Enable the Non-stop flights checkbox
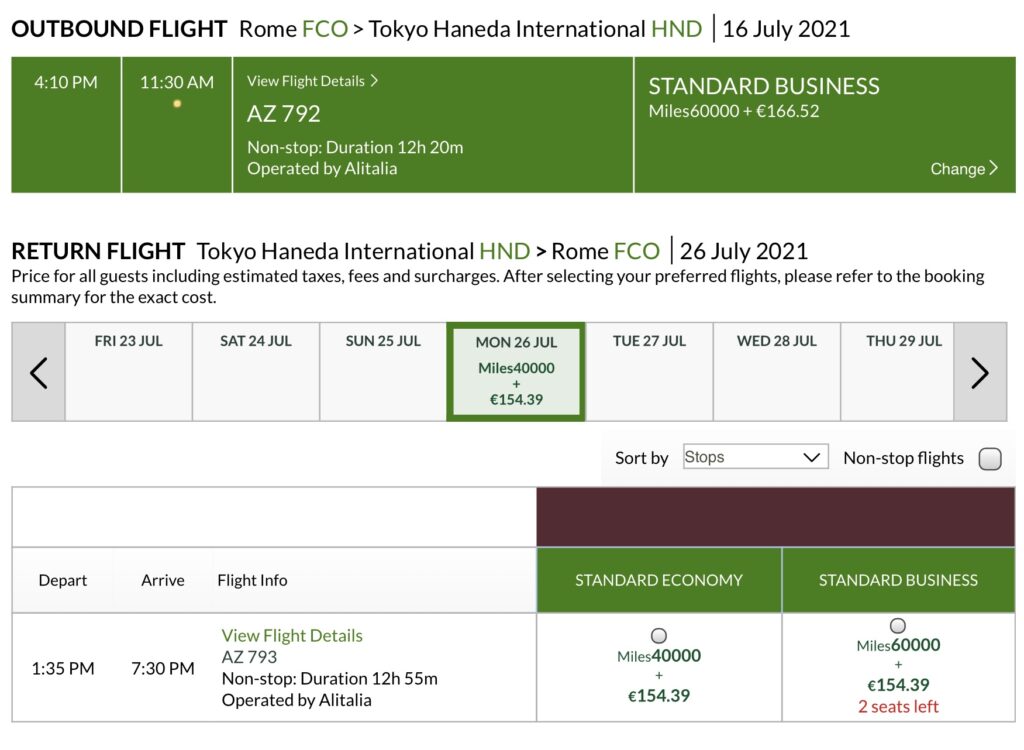Image resolution: width=1024 pixels, height=750 pixels. [990, 459]
